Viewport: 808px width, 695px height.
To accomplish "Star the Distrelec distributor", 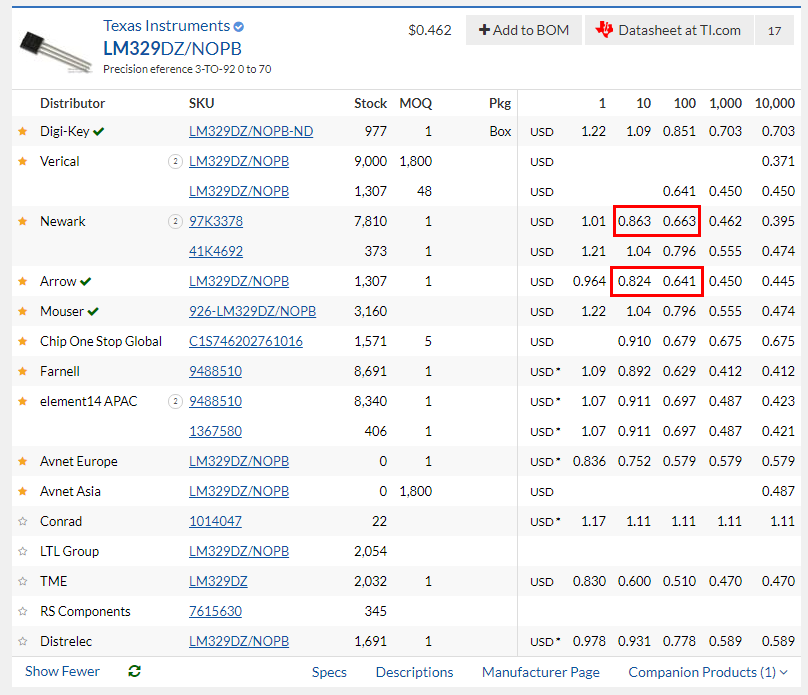I will pos(23,641).
